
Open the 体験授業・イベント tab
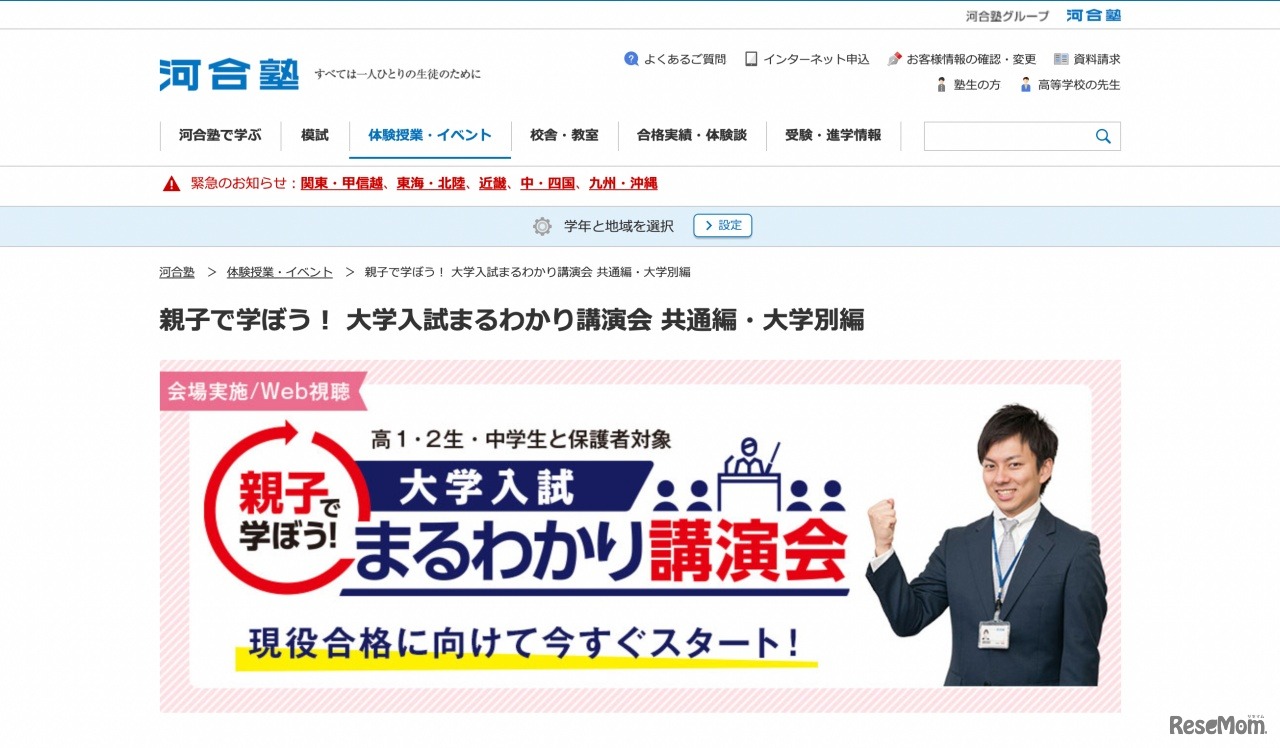[430, 136]
